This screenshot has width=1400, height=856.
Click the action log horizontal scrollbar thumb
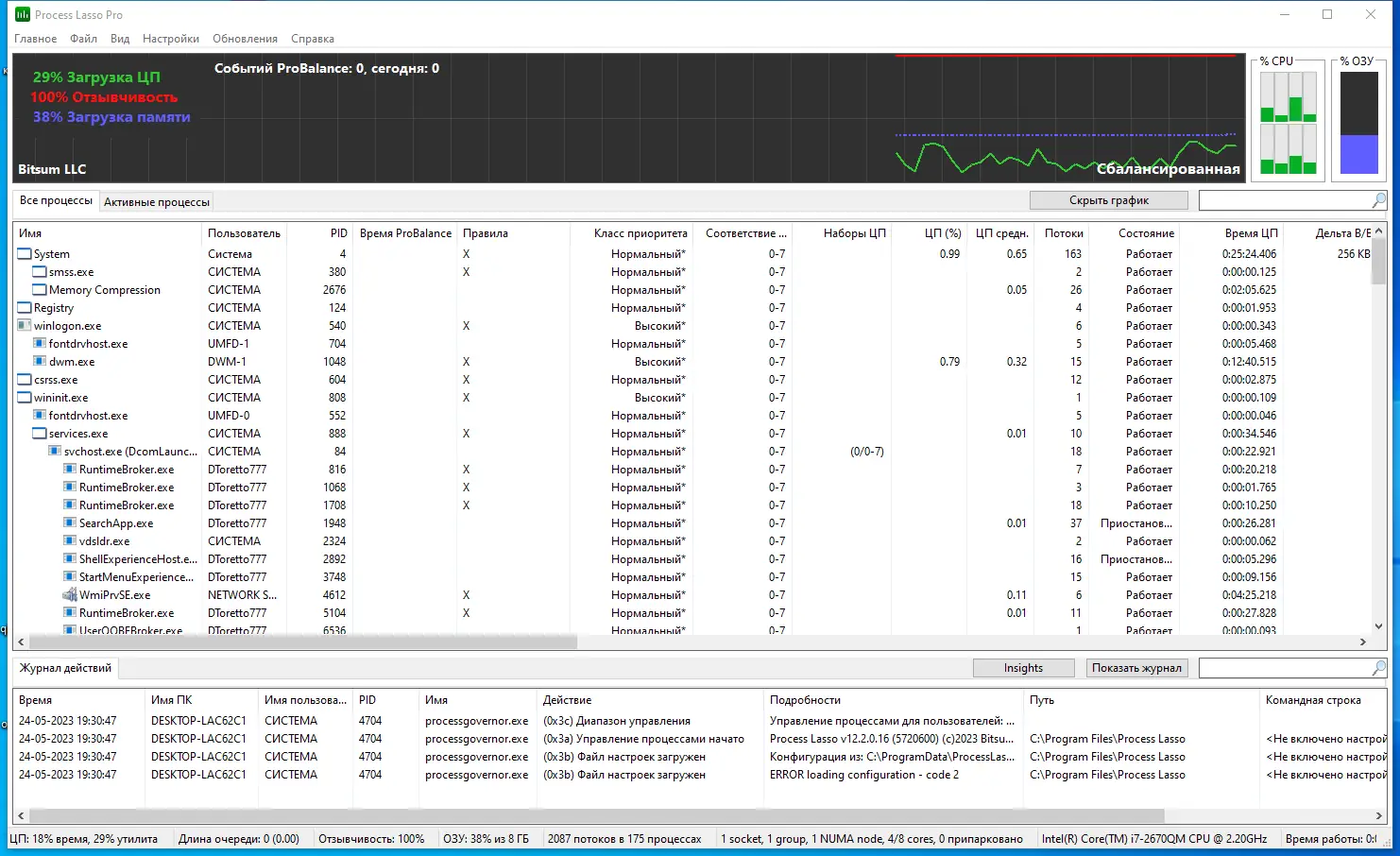597,815
